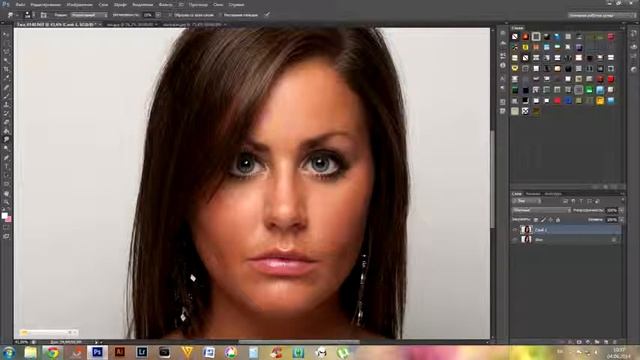Enable the Sample All Layers checkbox
640x360 pixels.
click(171, 15)
